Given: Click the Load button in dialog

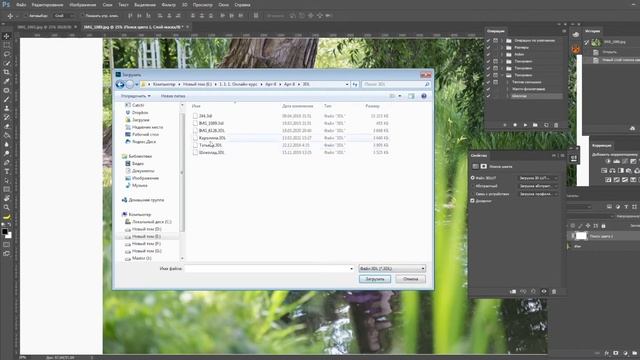Looking at the screenshot, I should coord(375,279).
